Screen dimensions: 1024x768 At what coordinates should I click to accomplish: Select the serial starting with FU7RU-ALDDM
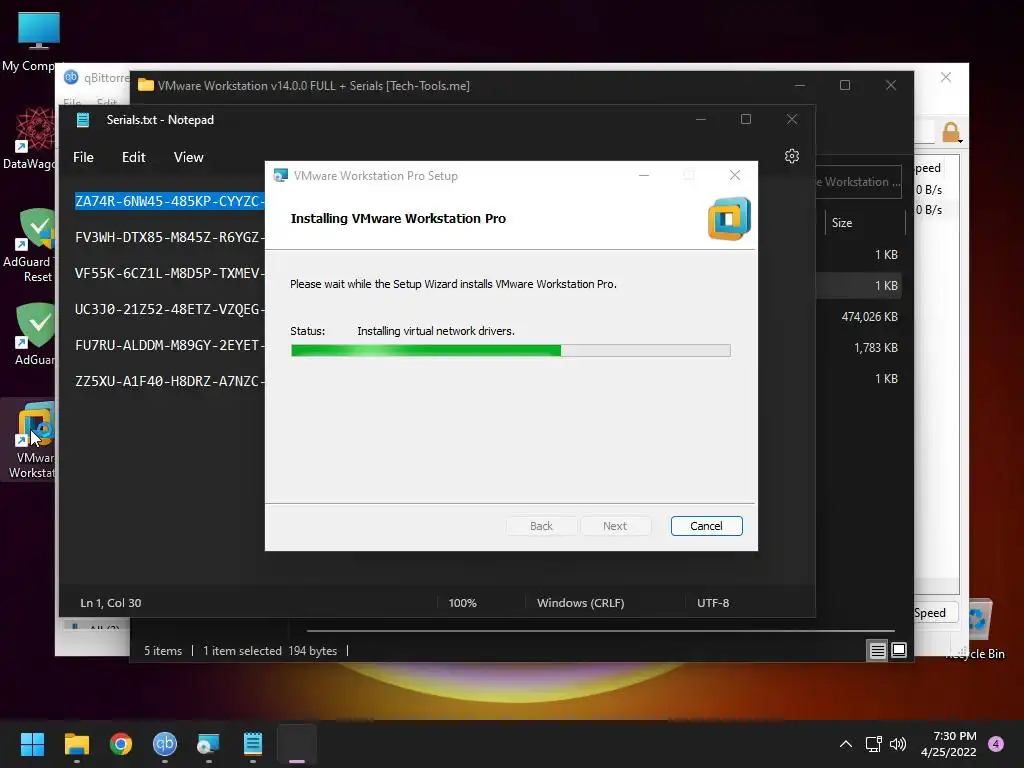(170, 345)
